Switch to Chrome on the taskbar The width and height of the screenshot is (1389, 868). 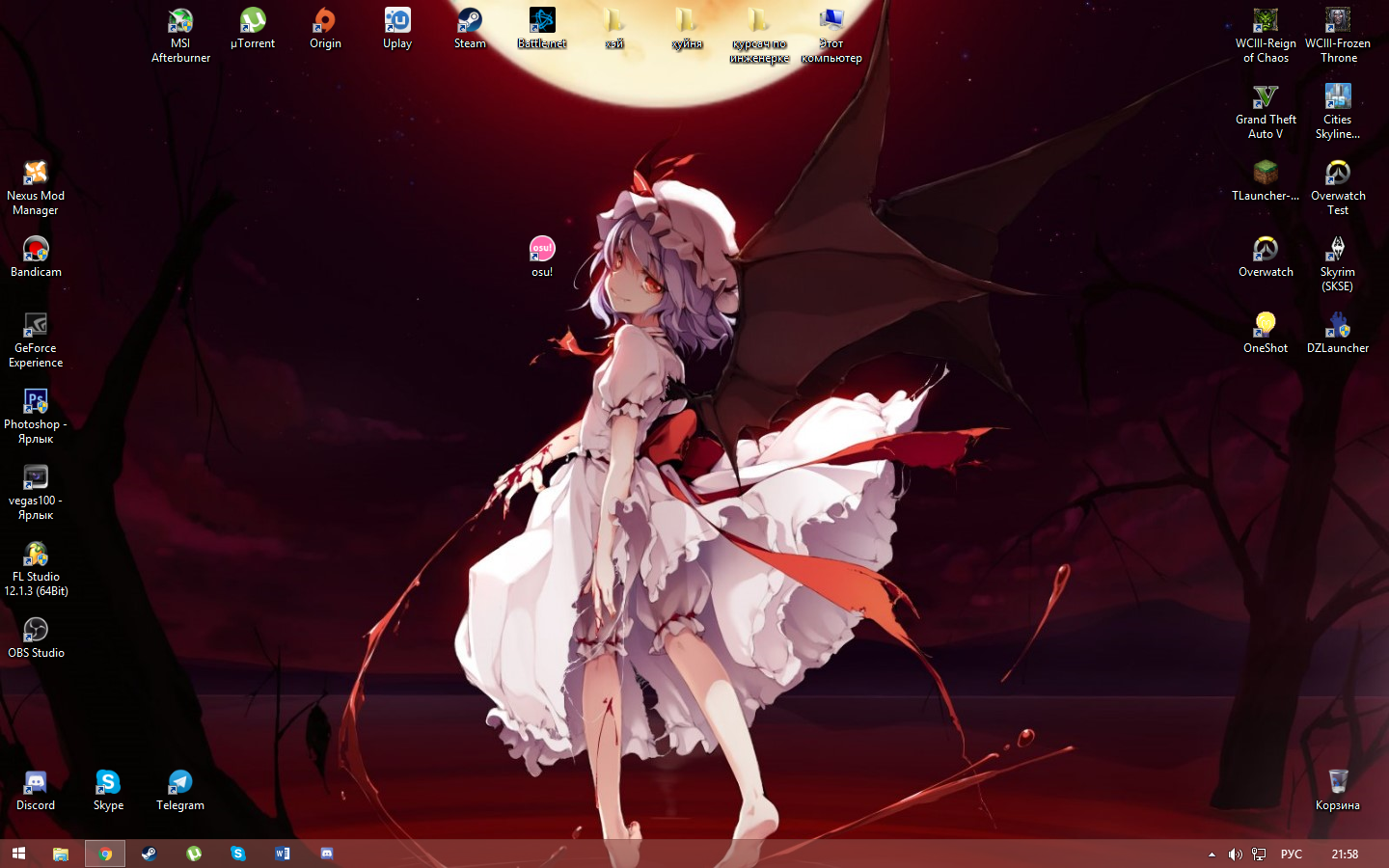click(105, 854)
